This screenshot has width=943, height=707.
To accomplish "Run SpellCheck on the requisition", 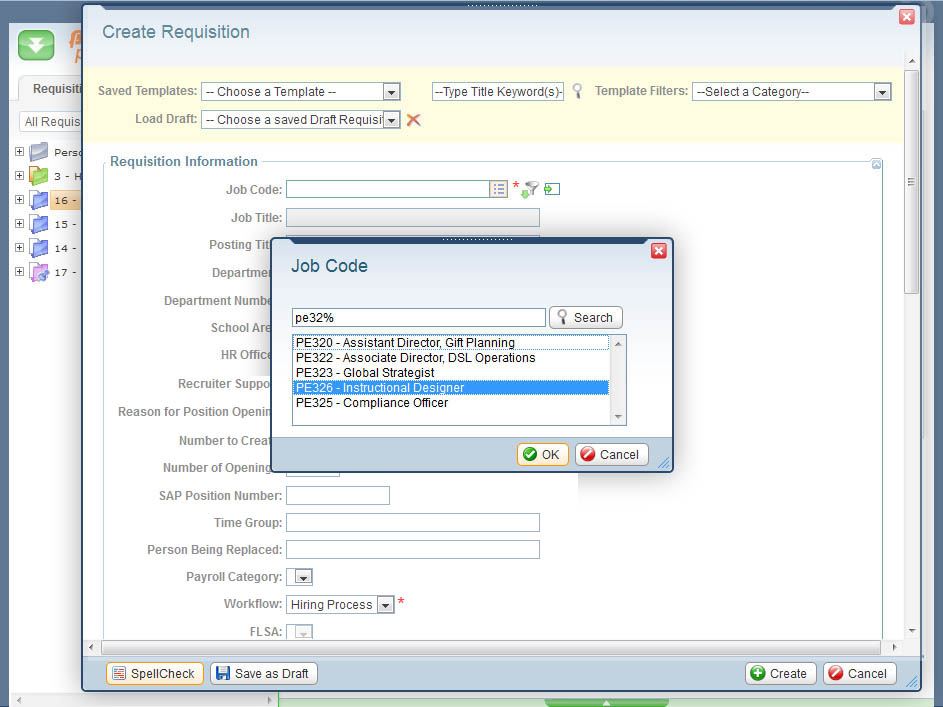I will tap(154, 673).
